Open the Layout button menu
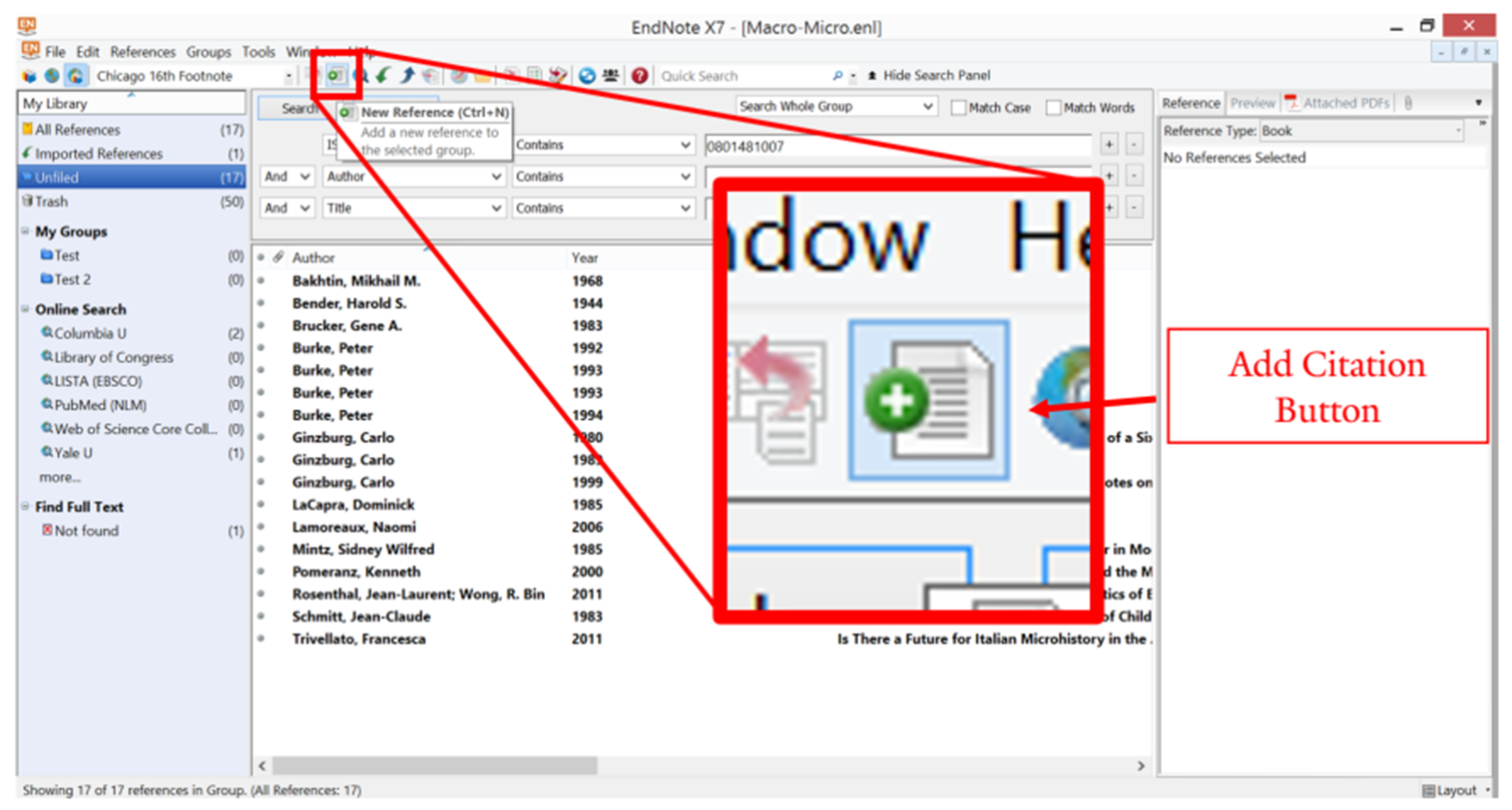Viewport: 1512px width, 810px height. tap(1456, 790)
